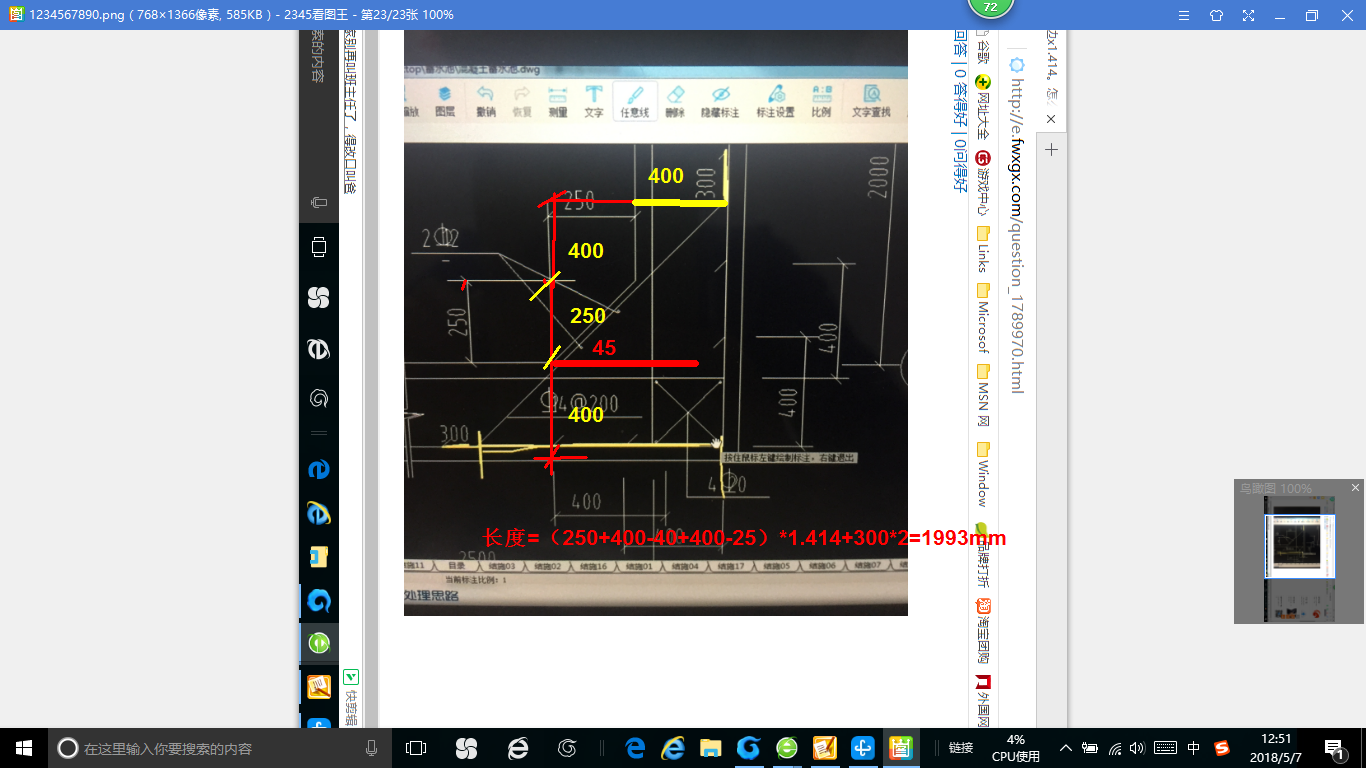The height and width of the screenshot is (768, 1366).
Task: Click the rotated plus new-tab button in the picture
Action: pos(1051,150)
